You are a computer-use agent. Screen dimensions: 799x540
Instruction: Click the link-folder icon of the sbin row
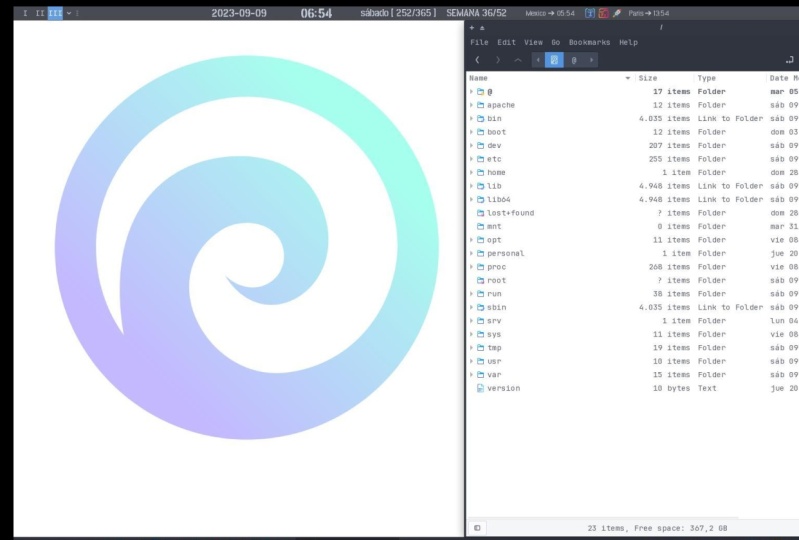click(x=481, y=307)
